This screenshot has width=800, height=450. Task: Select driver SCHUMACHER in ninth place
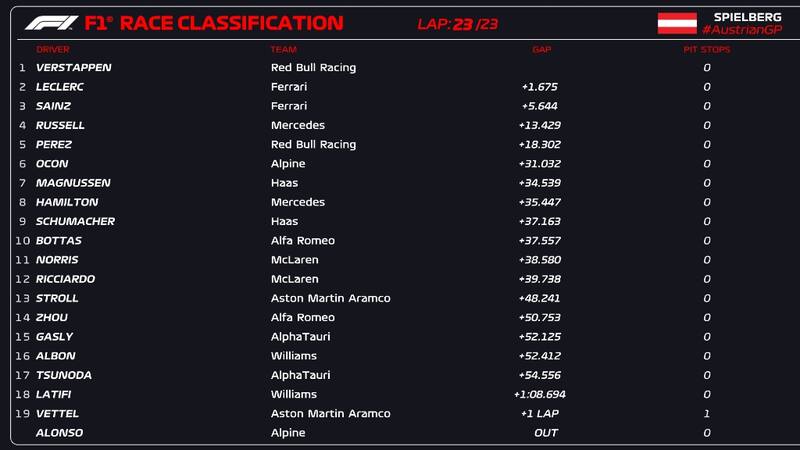tap(75, 221)
